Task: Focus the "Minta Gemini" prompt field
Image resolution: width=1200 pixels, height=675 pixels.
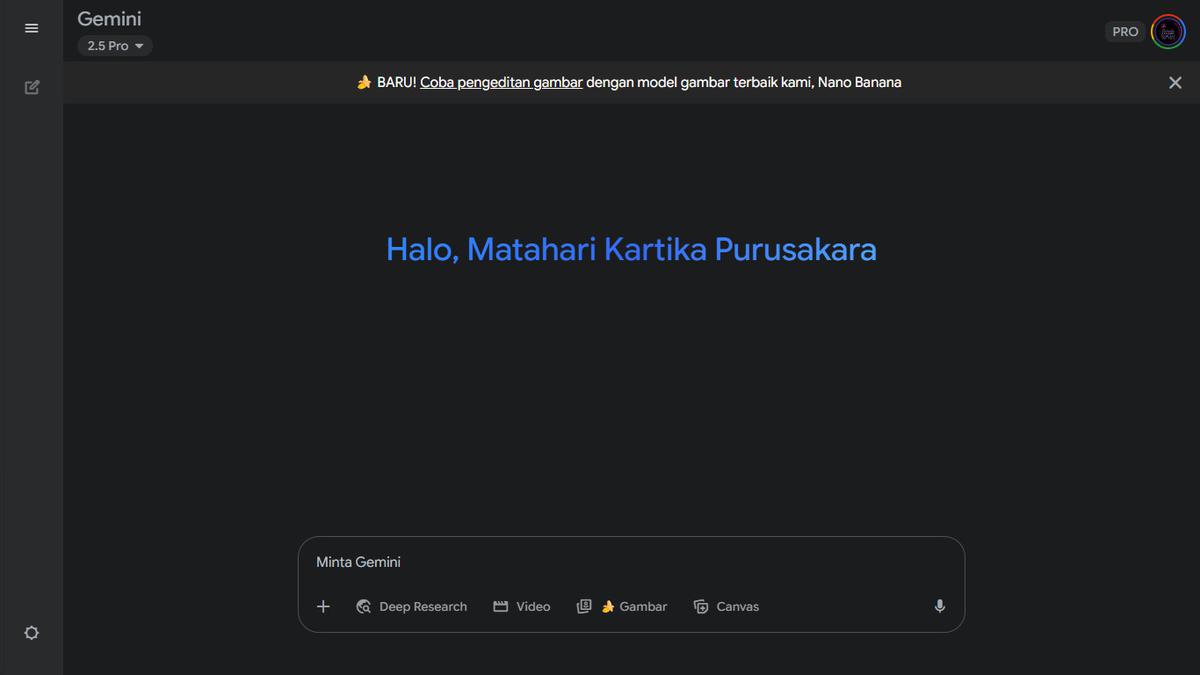Action: tap(630, 562)
